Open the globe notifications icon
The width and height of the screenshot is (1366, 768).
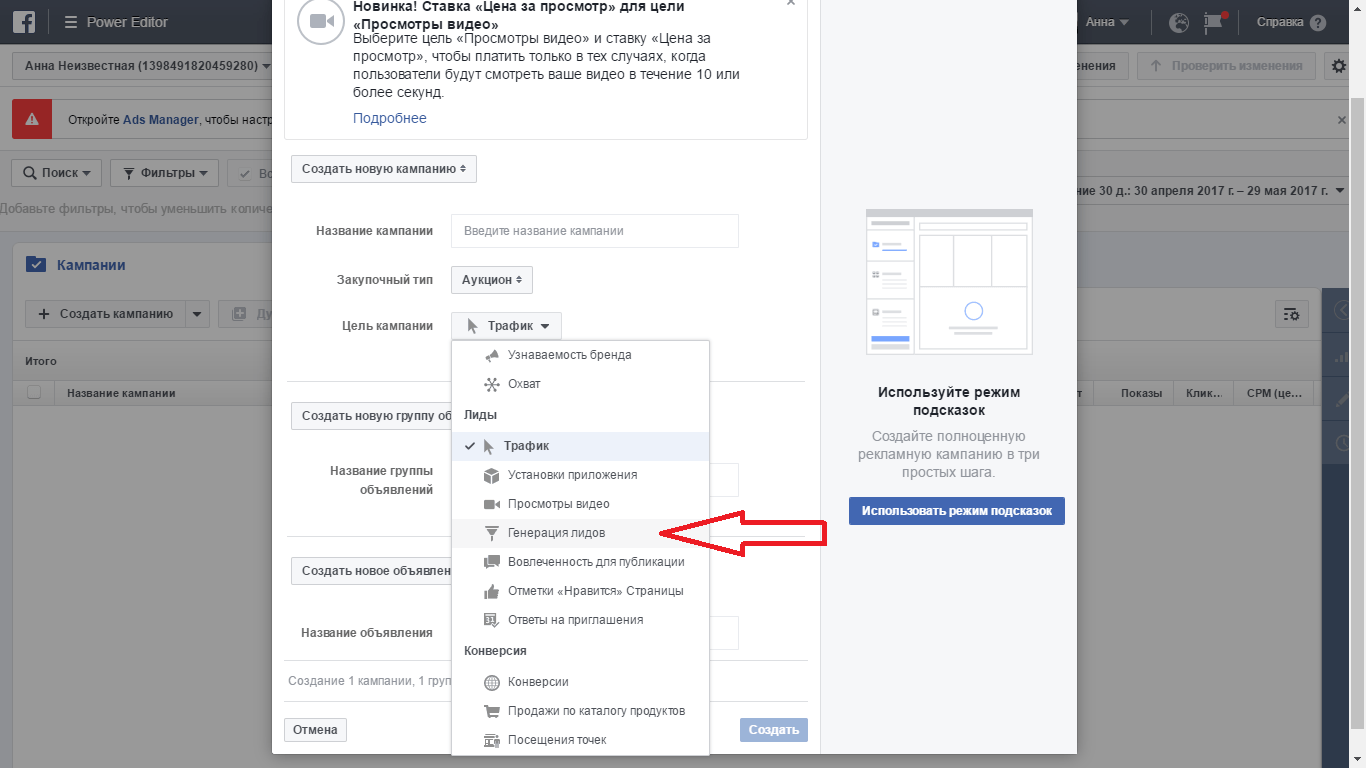(x=1179, y=22)
